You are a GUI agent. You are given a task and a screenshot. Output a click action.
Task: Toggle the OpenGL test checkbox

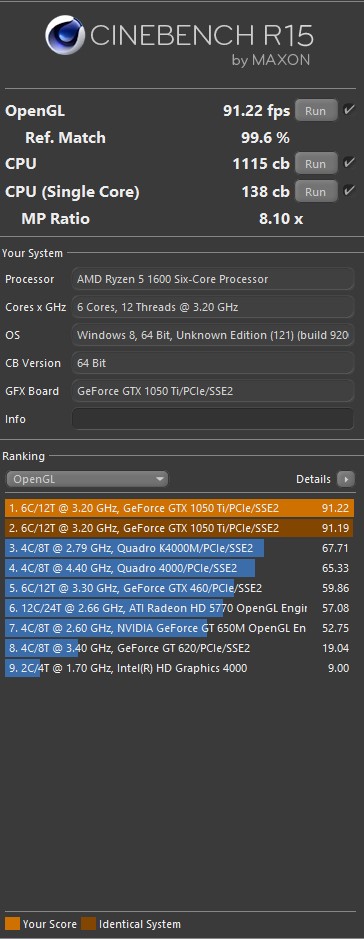coord(348,110)
